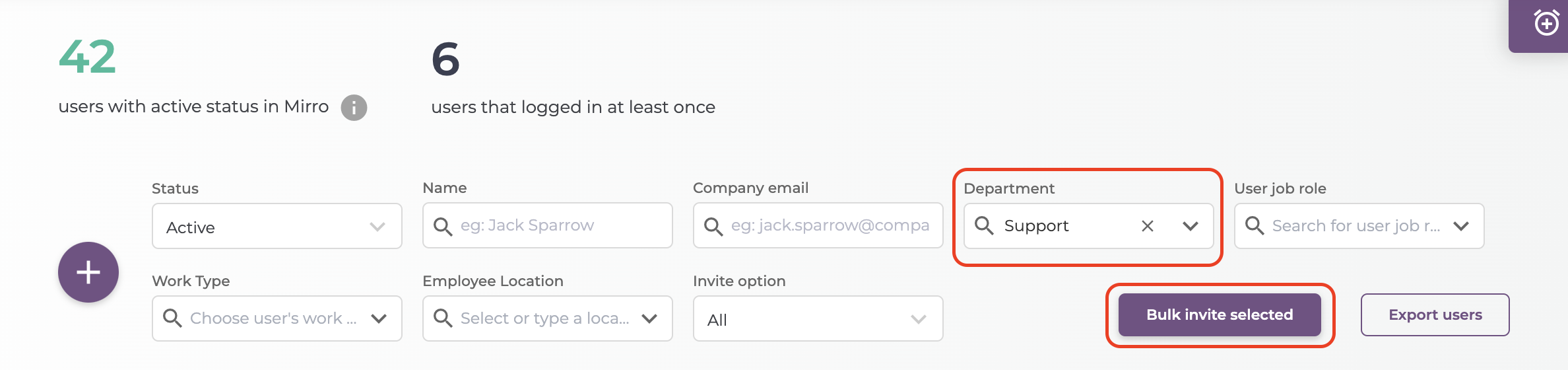The width and height of the screenshot is (1568, 370).
Task: Click Bulk invite selected button
Action: coord(1220,314)
